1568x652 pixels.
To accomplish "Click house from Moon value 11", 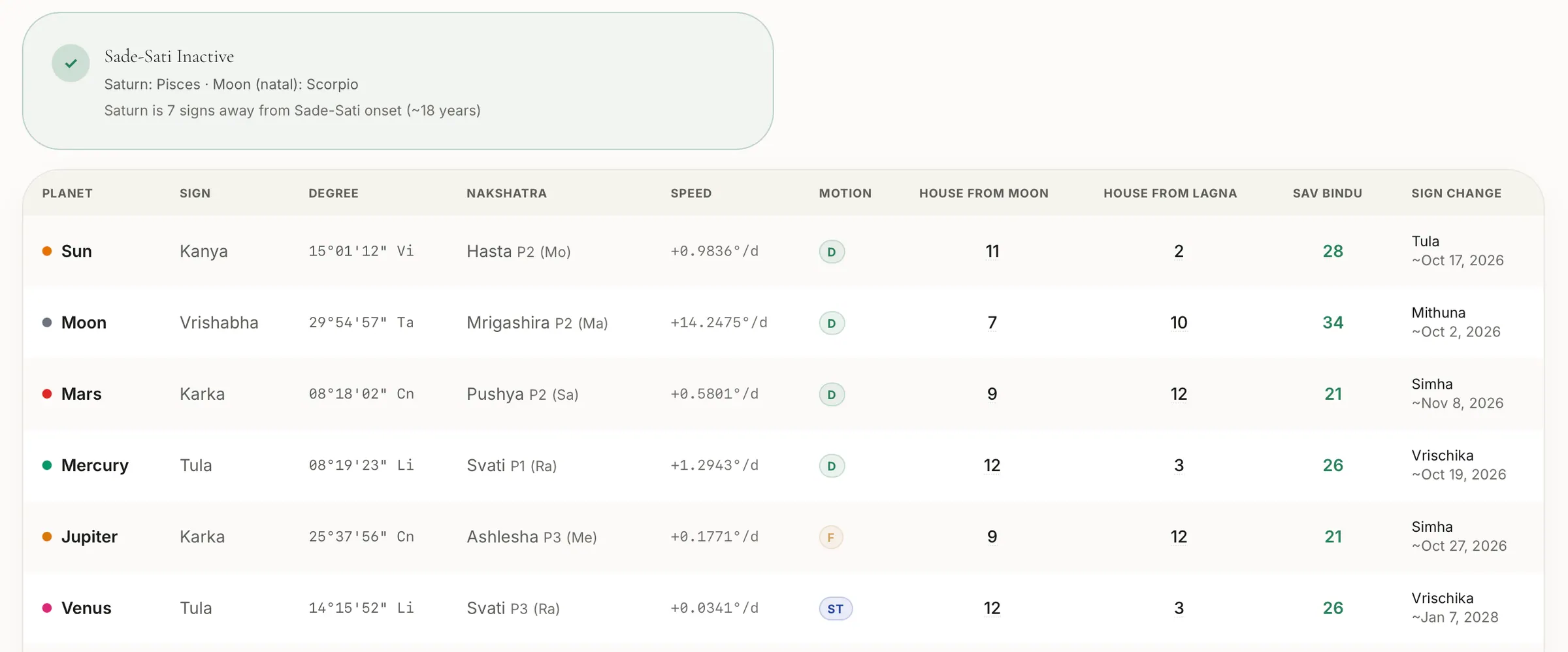I will 992,251.
